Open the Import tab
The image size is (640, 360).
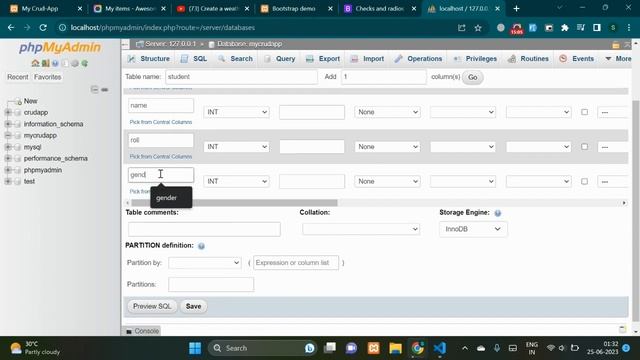[367, 59]
